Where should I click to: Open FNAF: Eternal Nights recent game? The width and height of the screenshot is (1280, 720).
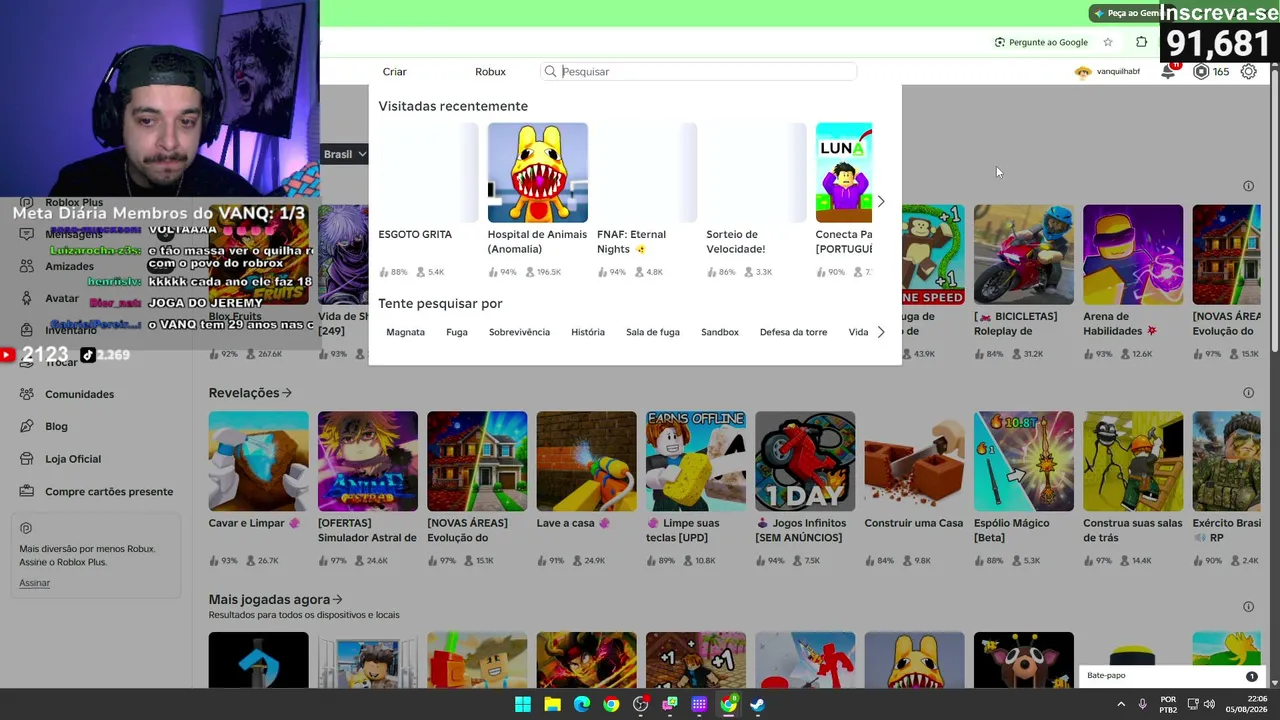point(647,173)
